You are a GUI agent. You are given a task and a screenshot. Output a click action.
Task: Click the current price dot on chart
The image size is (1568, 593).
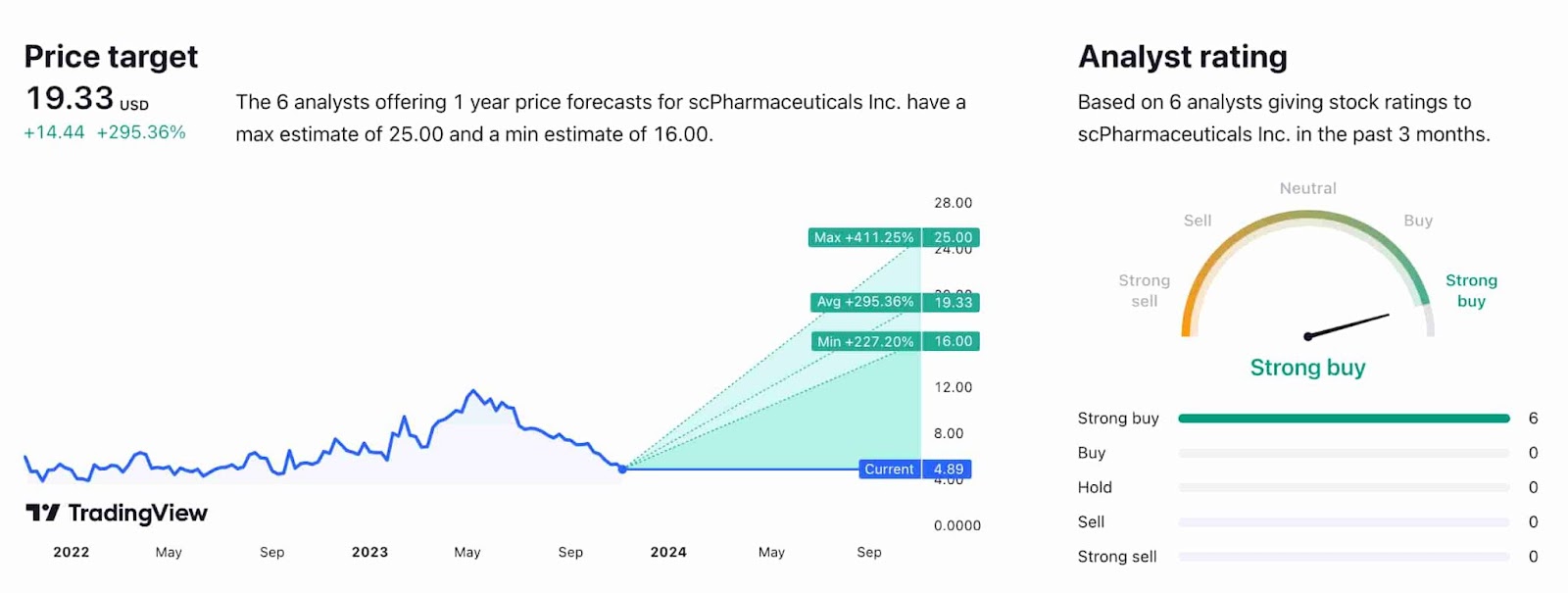click(x=622, y=469)
